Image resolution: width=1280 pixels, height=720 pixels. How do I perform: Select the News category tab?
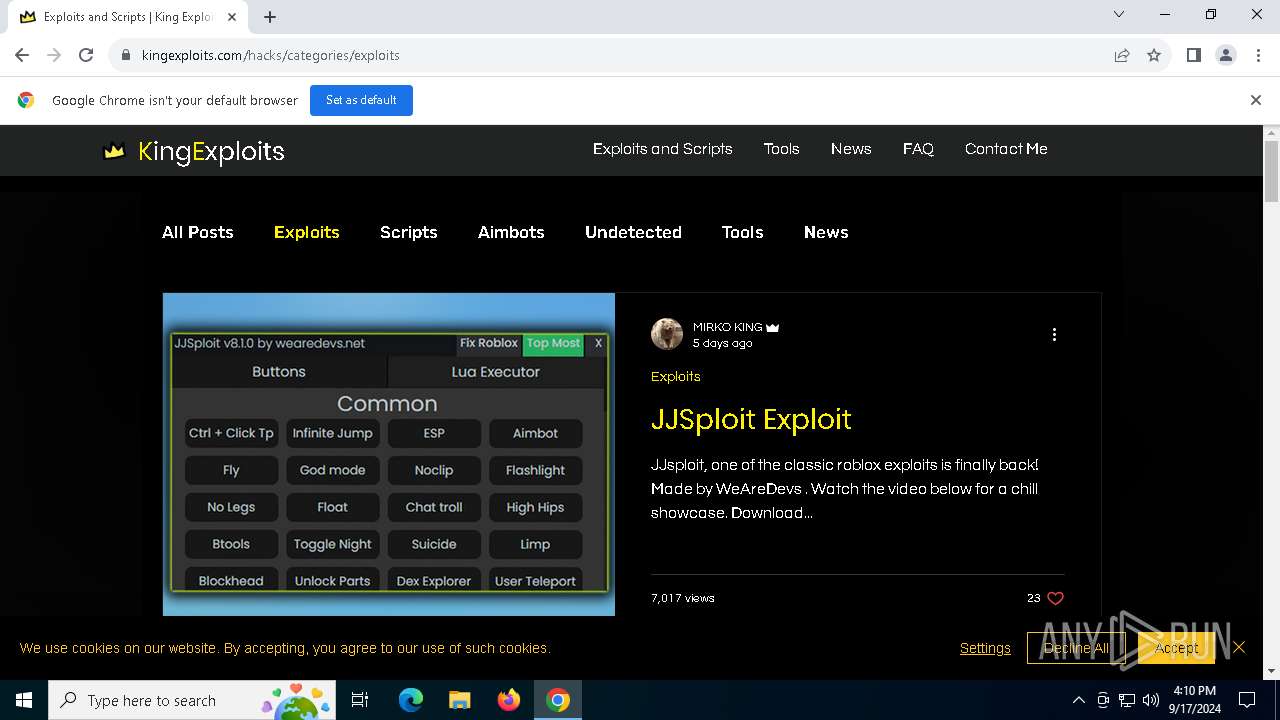(x=826, y=232)
